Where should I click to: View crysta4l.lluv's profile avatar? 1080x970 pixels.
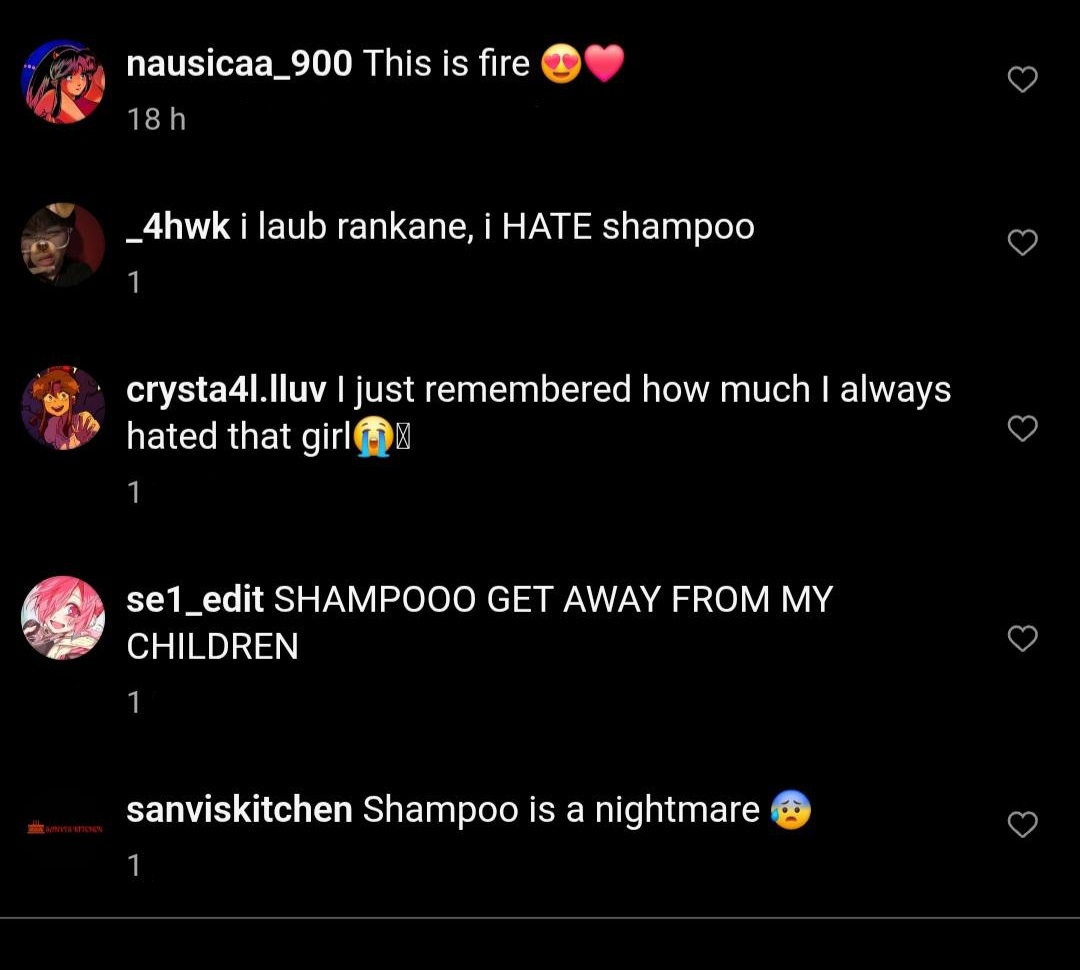tap(63, 408)
